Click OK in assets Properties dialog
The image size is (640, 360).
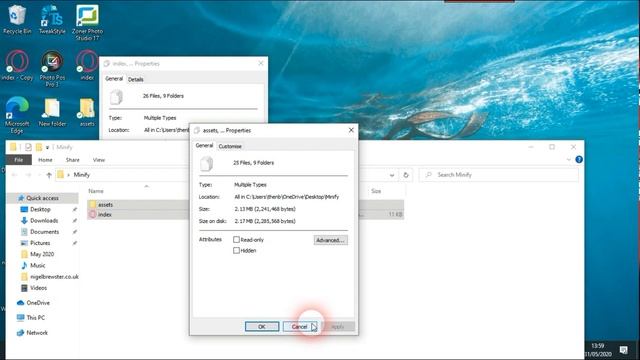pyautogui.click(x=262, y=327)
